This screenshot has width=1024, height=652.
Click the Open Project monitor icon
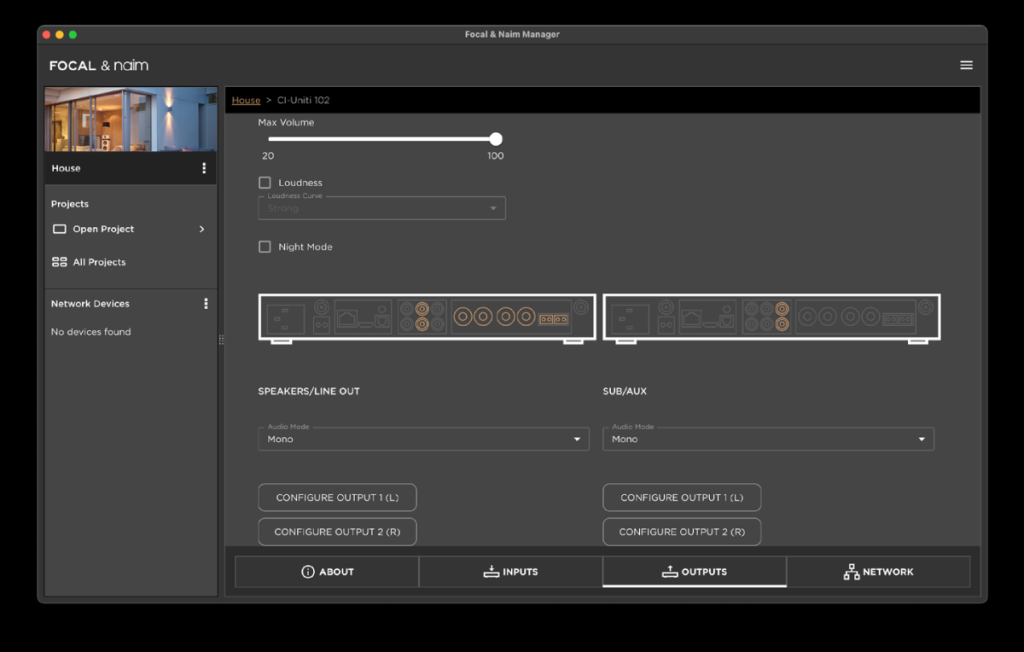click(59, 229)
